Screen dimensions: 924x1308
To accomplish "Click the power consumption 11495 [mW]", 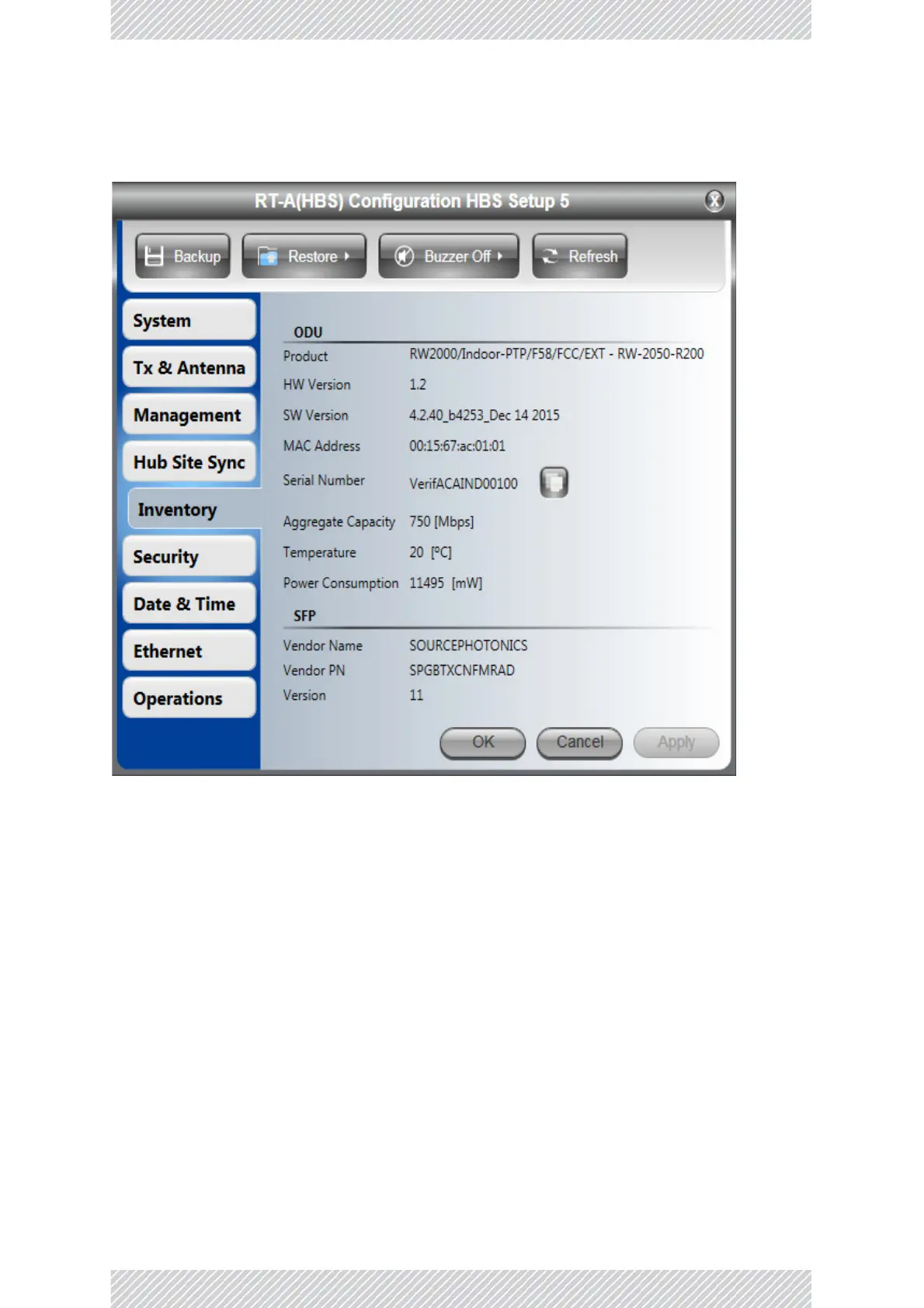I will point(446,583).
